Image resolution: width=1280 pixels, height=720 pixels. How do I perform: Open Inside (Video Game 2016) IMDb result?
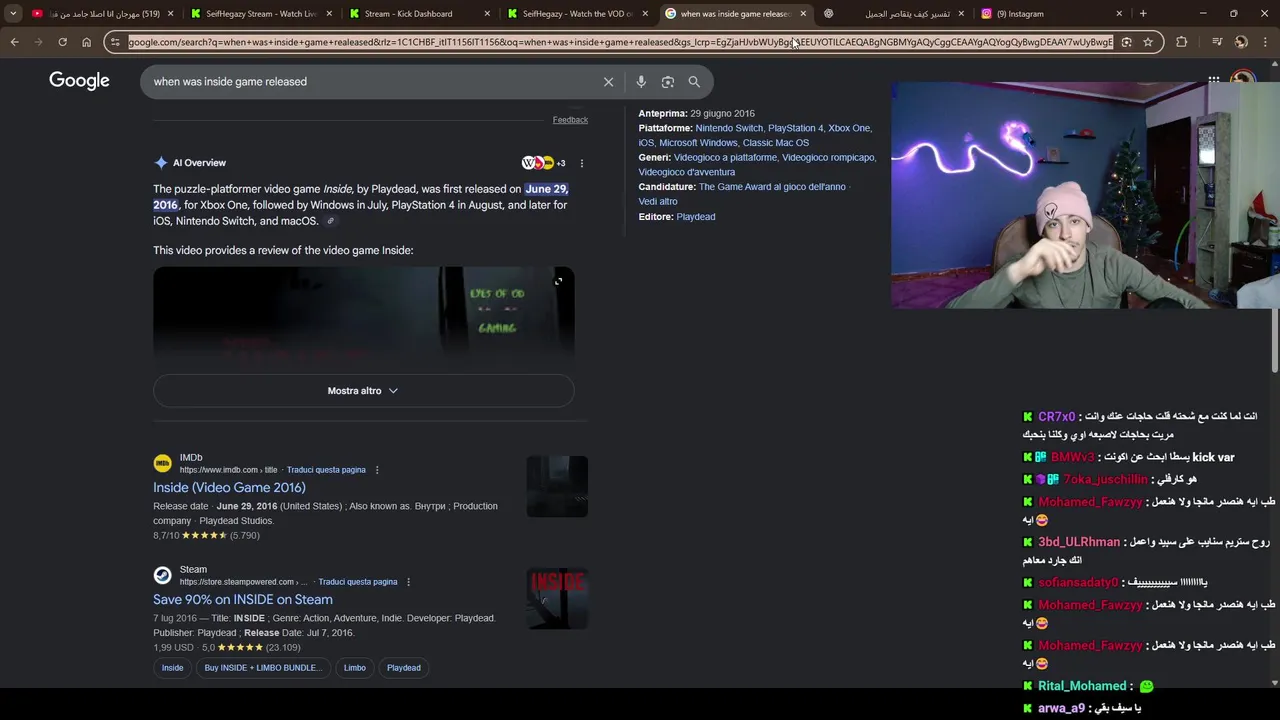click(229, 488)
